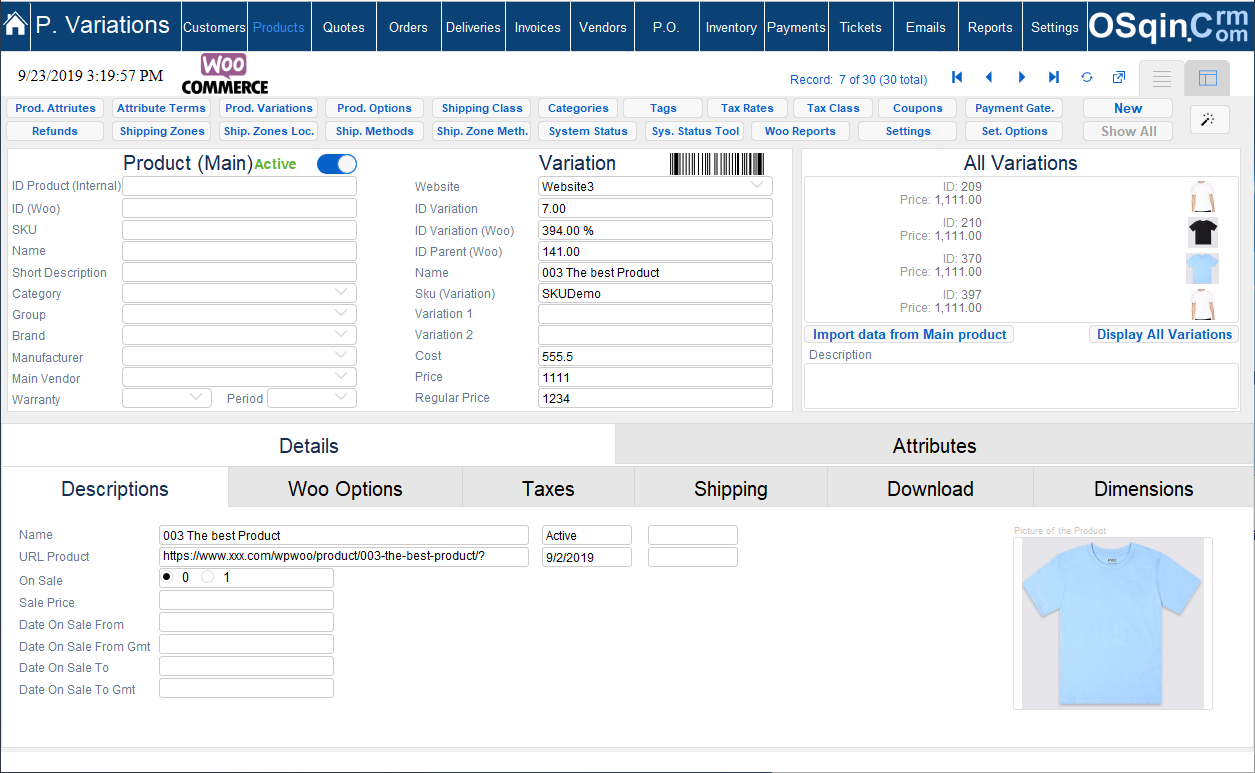This screenshot has width=1255, height=773.
Task: Open the Payment Gate. button
Action: tap(1014, 108)
